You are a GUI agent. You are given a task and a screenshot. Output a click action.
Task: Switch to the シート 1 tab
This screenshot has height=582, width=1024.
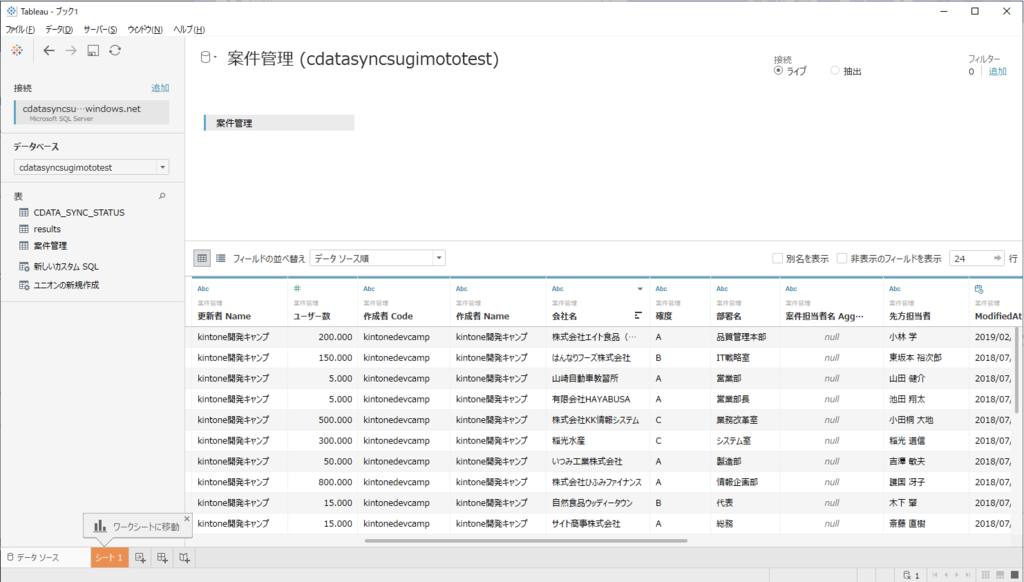[109, 557]
